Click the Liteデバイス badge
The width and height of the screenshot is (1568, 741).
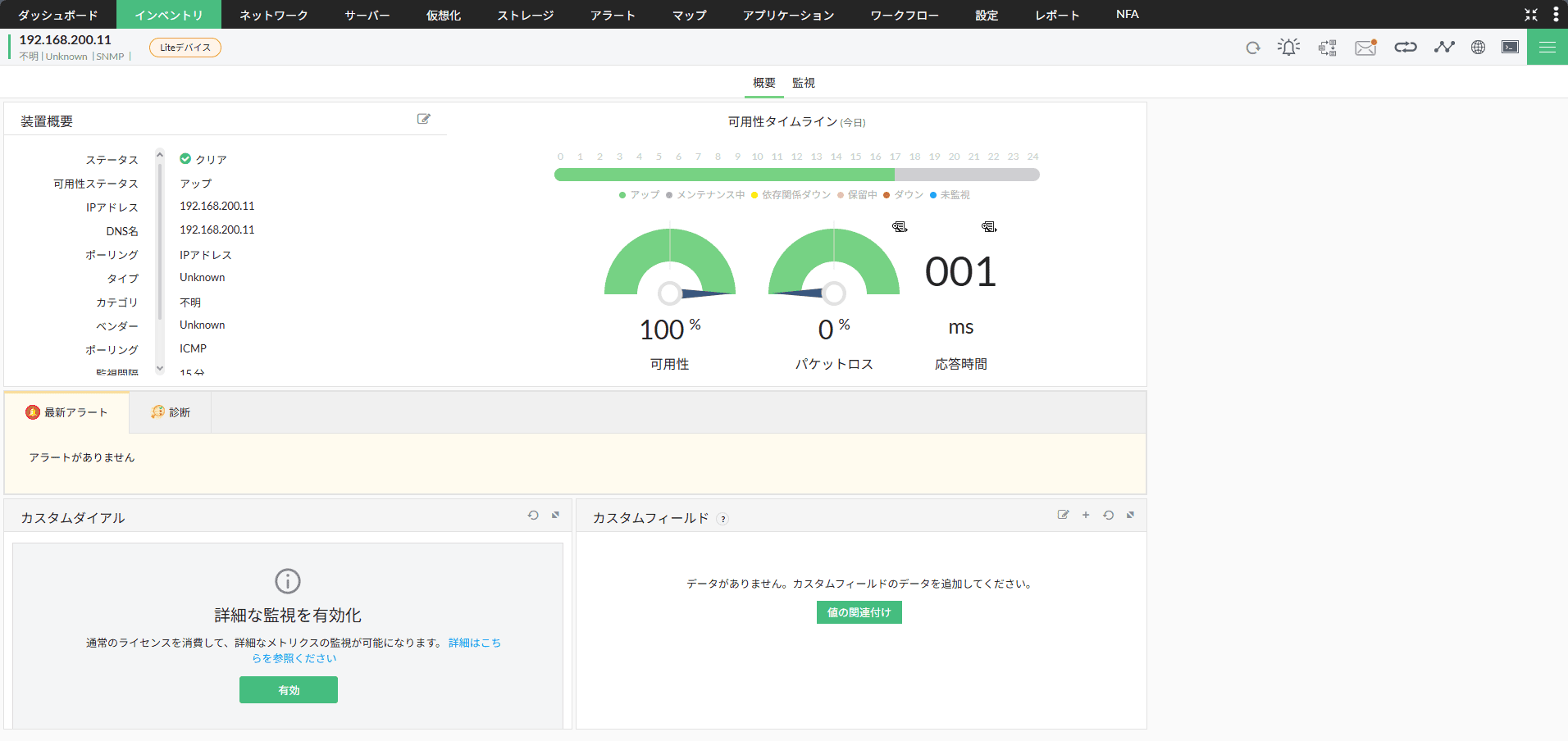(185, 48)
